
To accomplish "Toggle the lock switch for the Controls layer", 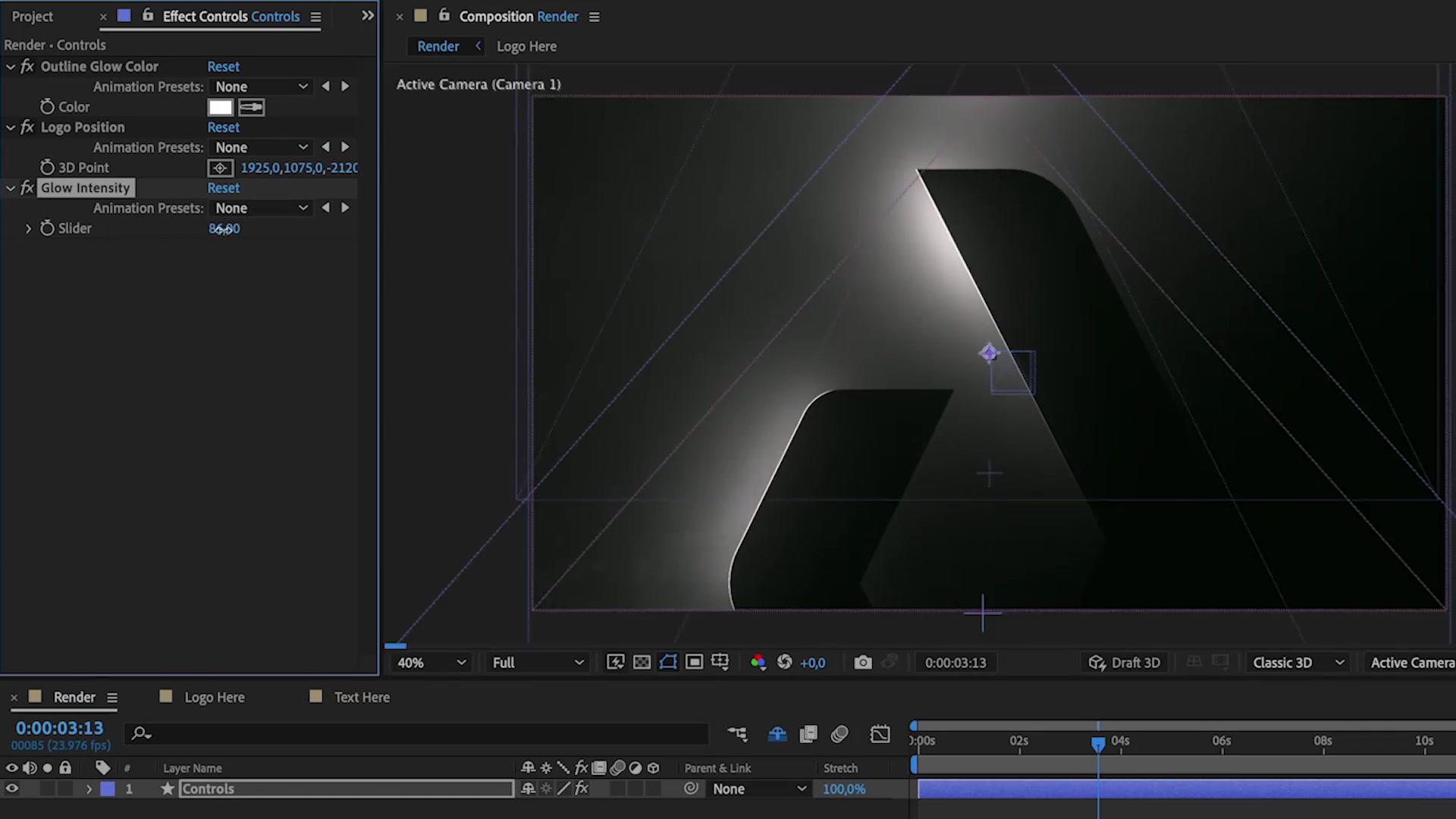I will tap(65, 789).
